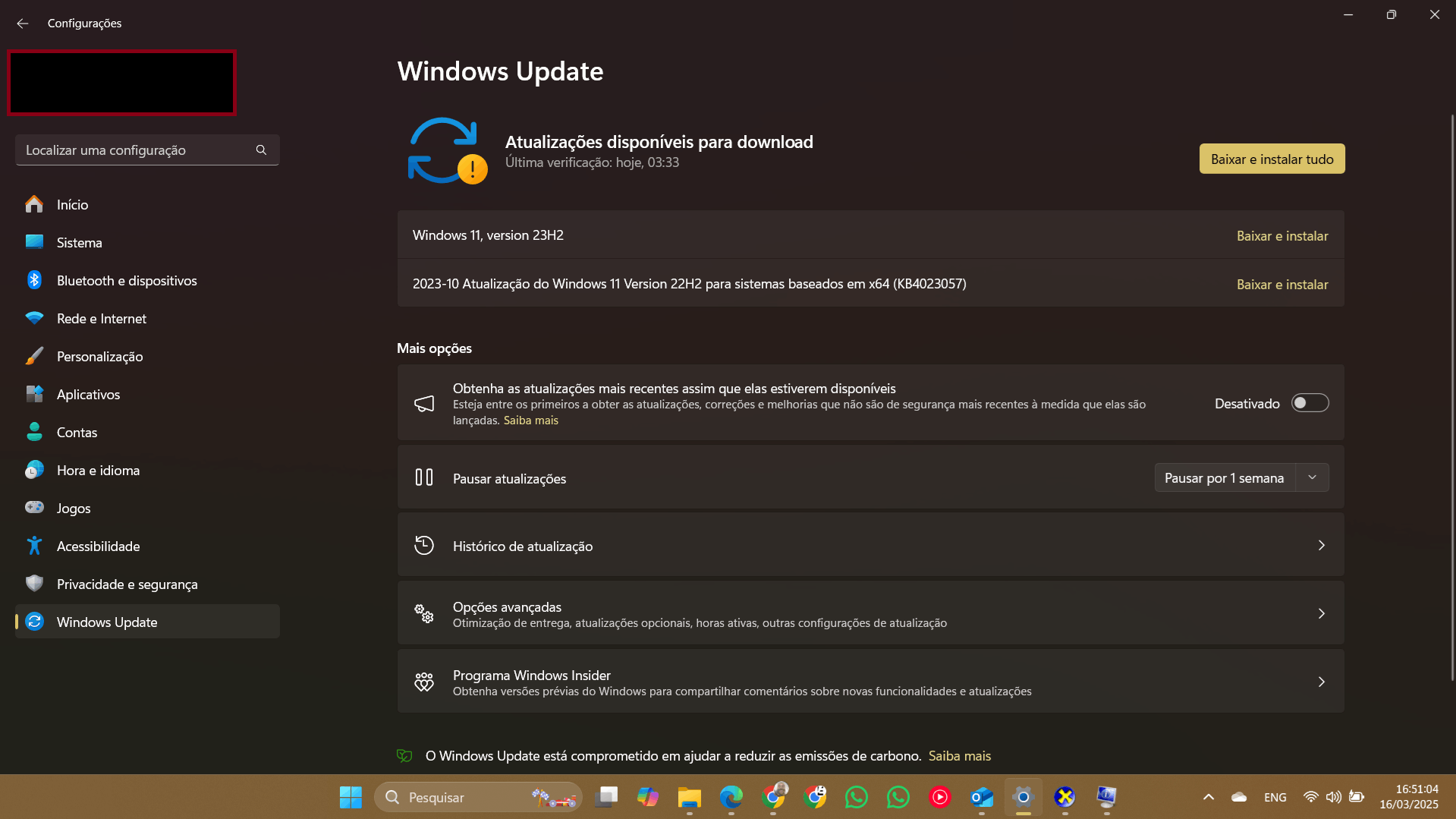Open Histórico de atualização chevron
This screenshot has width=1456, height=819.
(x=1321, y=546)
